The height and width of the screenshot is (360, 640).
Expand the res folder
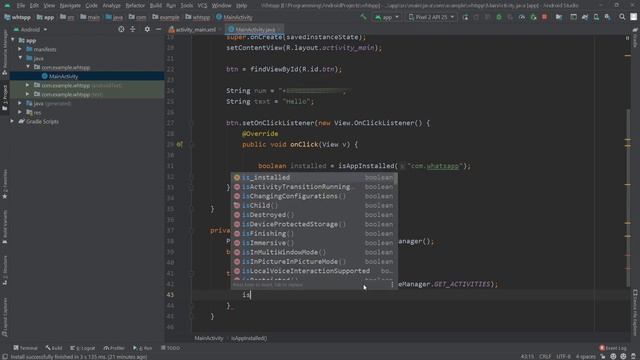tap(20, 112)
